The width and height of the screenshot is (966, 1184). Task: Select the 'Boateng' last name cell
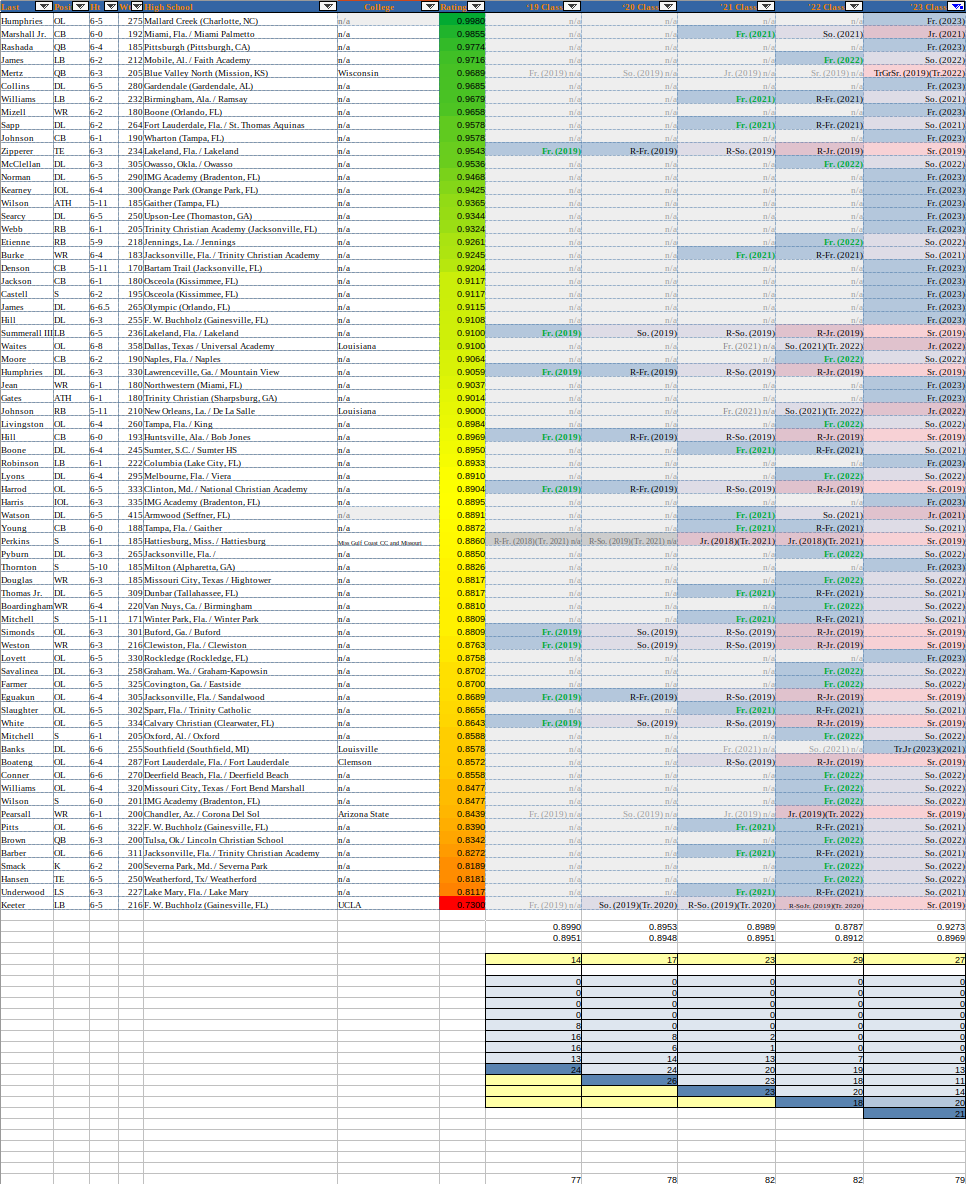(x=26, y=762)
